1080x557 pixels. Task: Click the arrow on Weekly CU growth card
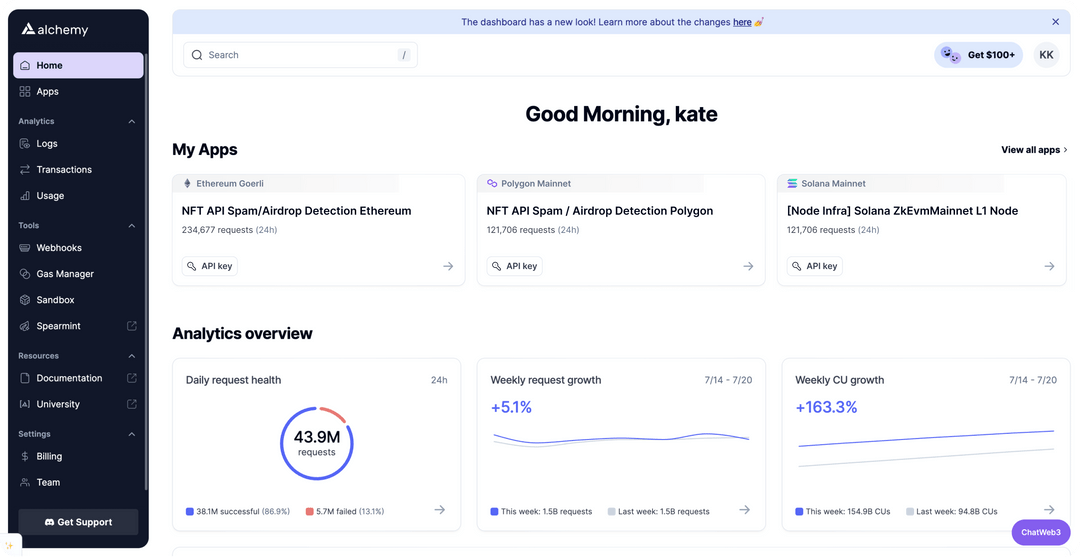pos(1049,509)
